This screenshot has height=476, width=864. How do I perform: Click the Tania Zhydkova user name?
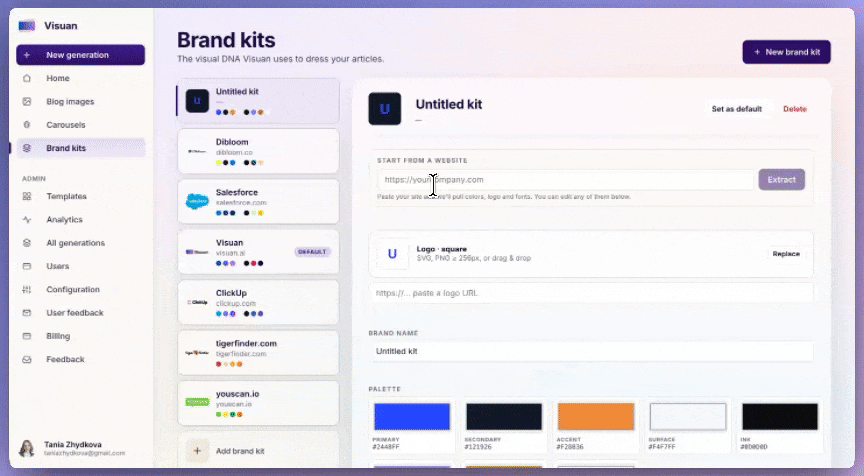click(73, 444)
